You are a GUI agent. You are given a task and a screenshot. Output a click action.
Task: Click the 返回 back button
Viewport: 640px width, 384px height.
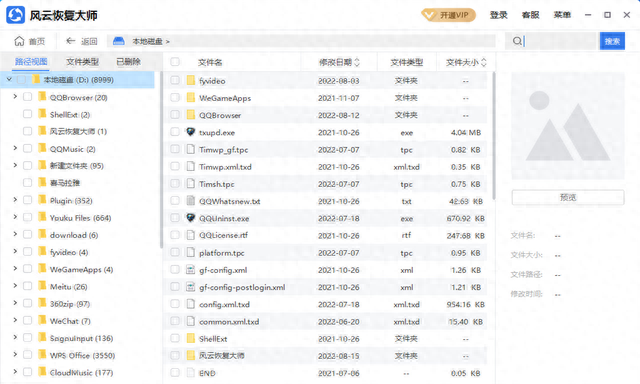[82, 41]
